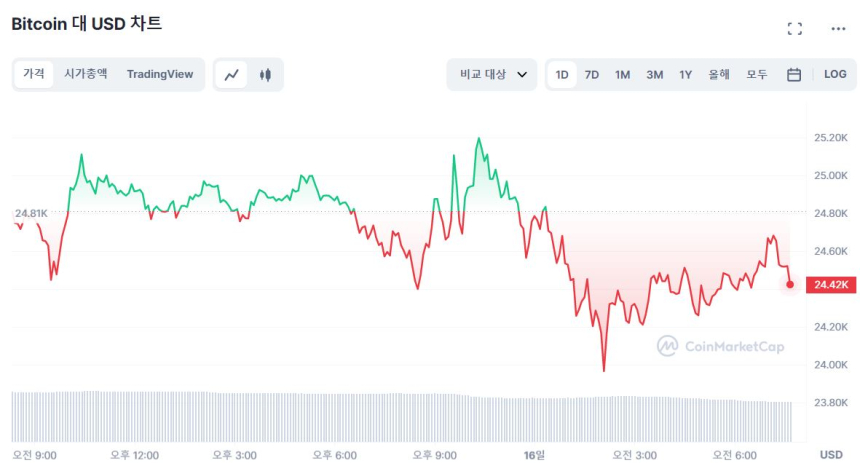Switch to candlestick chart icon
This screenshot has width=860, height=463.
(265, 74)
